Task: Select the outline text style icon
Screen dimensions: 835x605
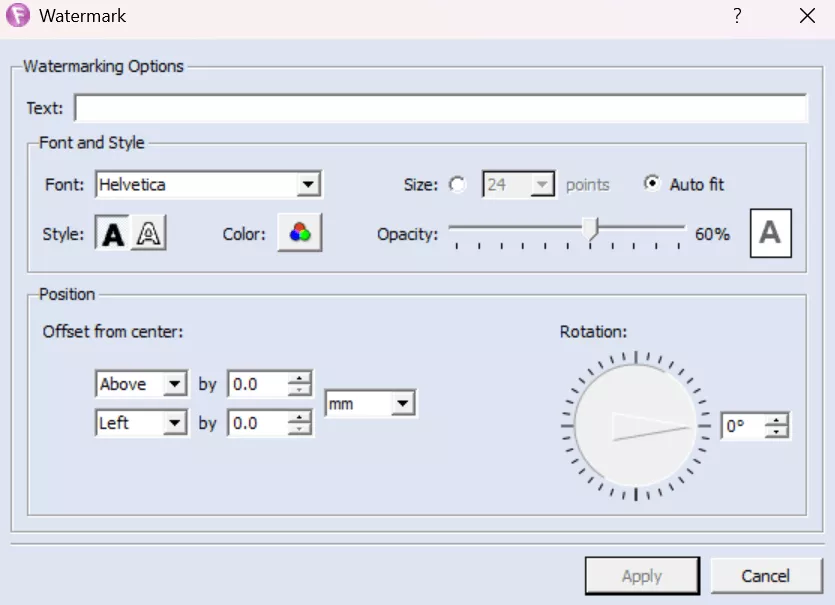Action: pyautogui.click(x=149, y=234)
